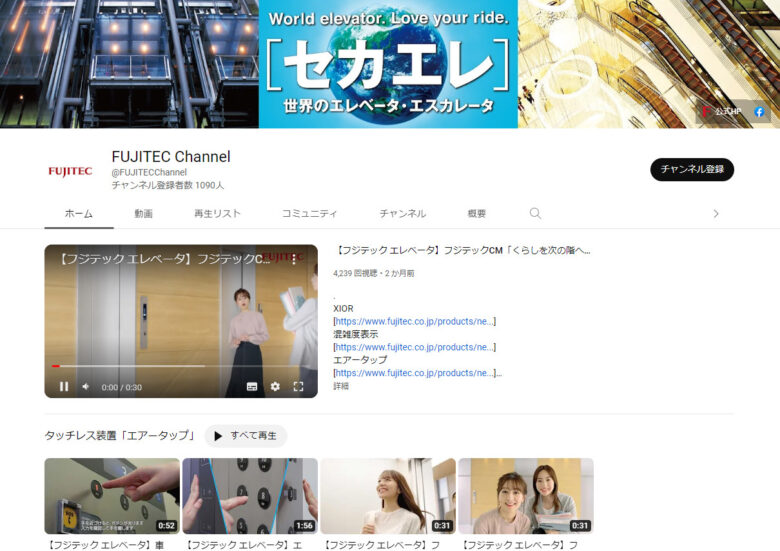Click the FUJITEC Channel name heading
Viewport: 780px width, 551px height.
coord(171,157)
